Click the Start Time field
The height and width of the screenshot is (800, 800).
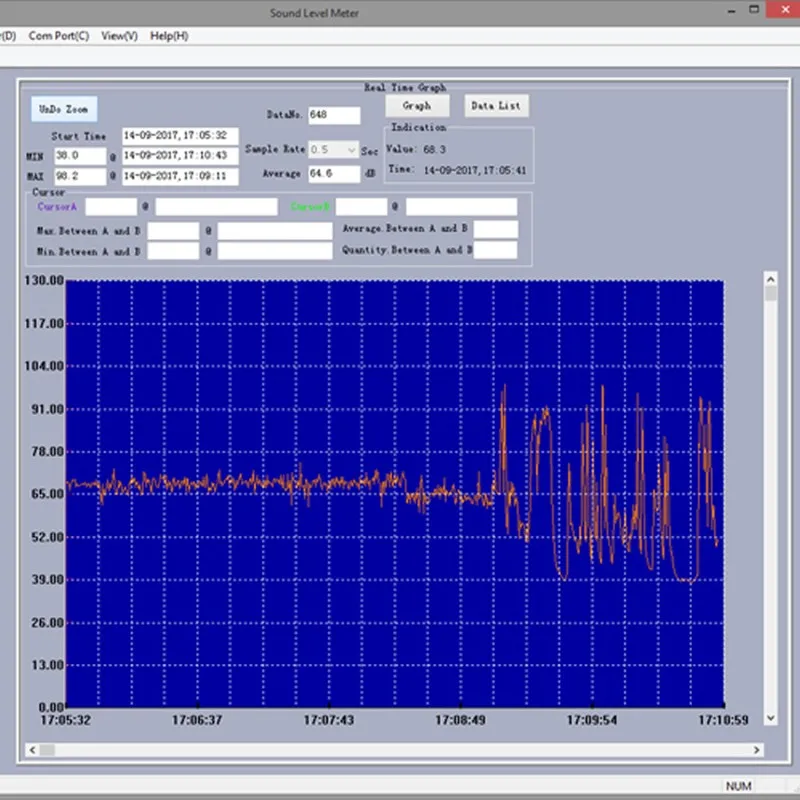(178, 135)
